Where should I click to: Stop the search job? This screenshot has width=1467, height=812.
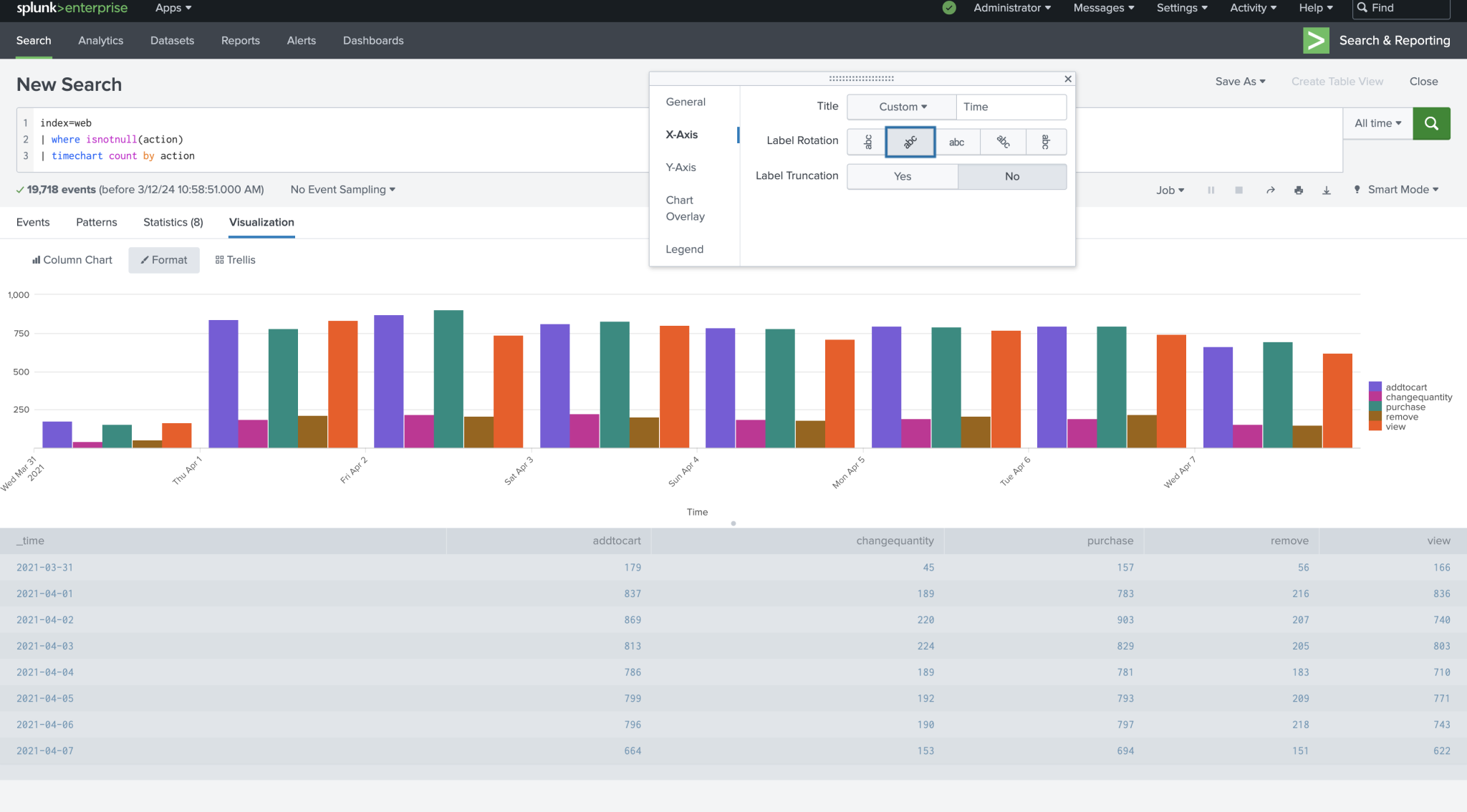pos(1238,190)
